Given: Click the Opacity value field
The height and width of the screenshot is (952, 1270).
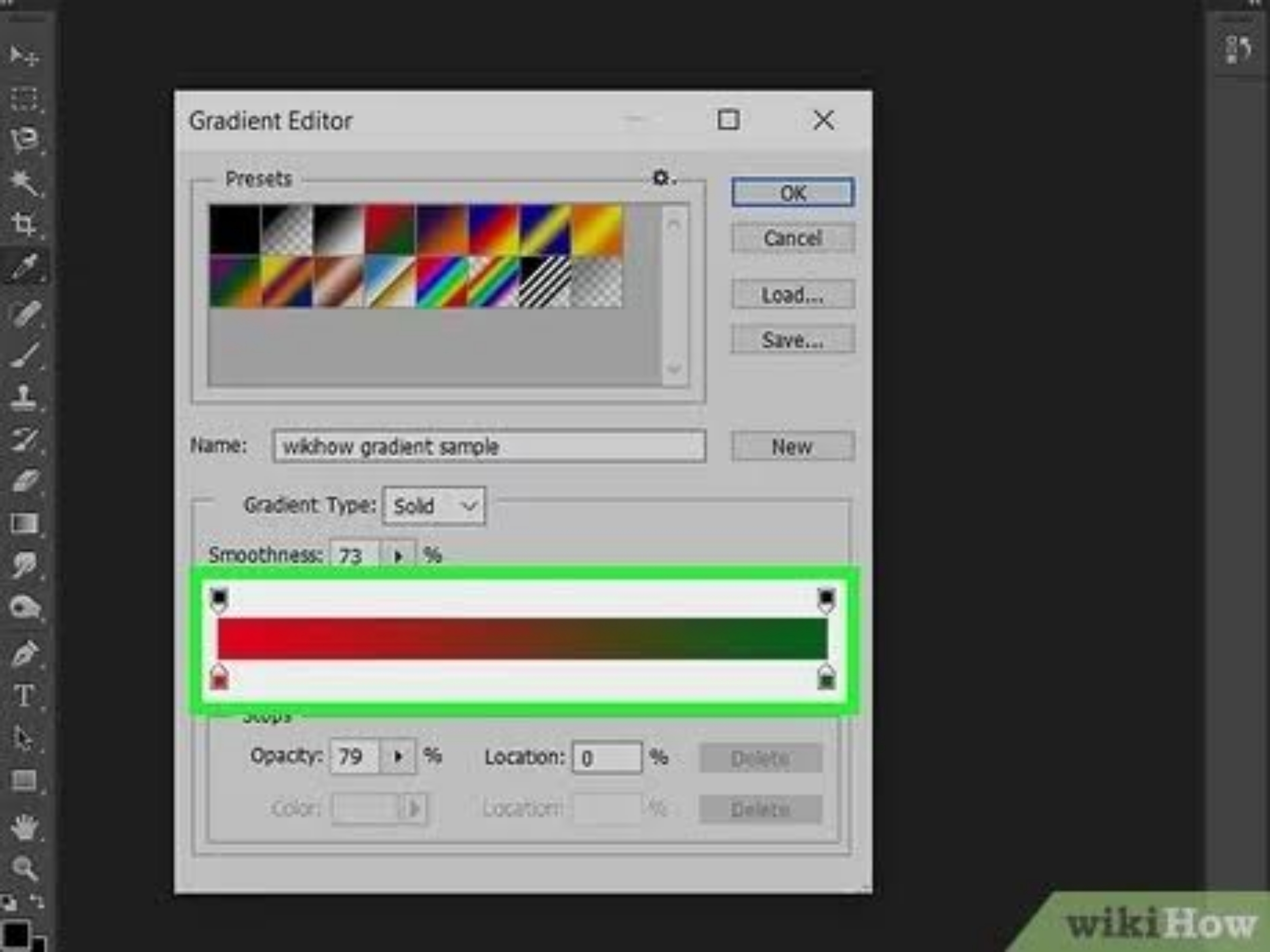Looking at the screenshot, I should coord(355,757).
